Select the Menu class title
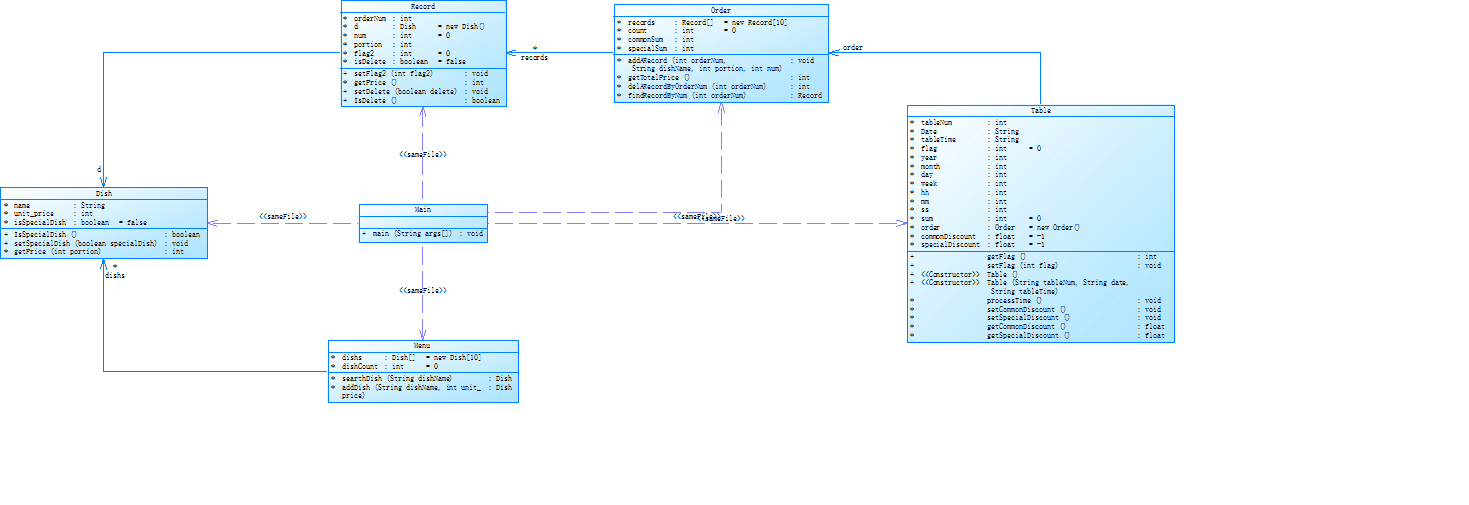 point(423,346)
